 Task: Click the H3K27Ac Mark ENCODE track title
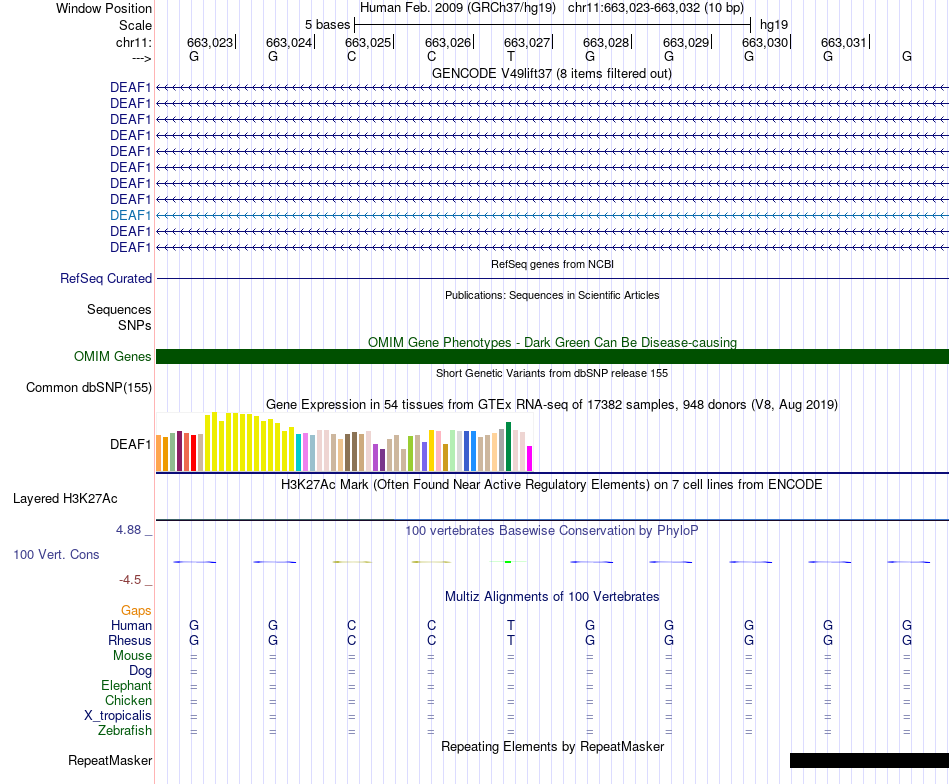point(552,485)
